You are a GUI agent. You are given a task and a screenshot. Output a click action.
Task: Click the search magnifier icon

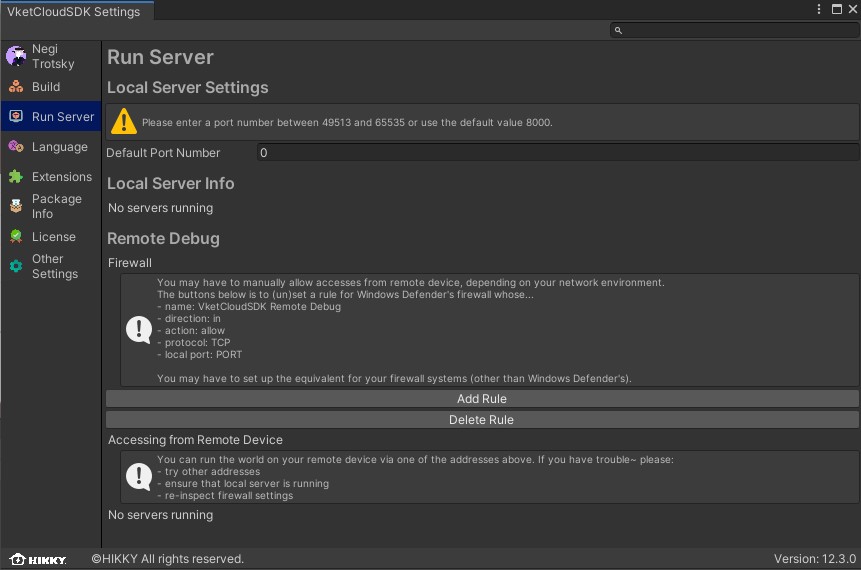[x=618, y=30]
